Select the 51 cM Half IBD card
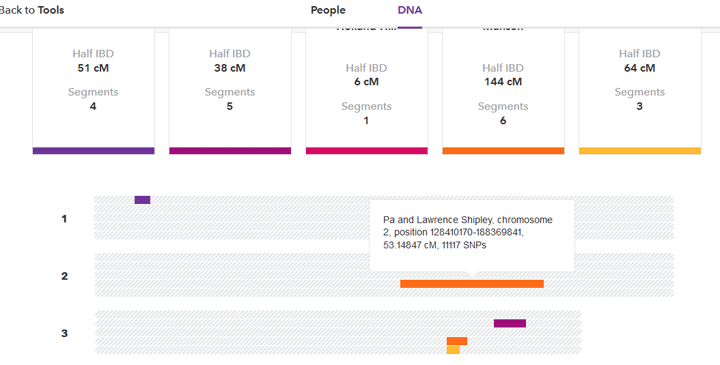The image size is (720, 365). coord(93,91)
